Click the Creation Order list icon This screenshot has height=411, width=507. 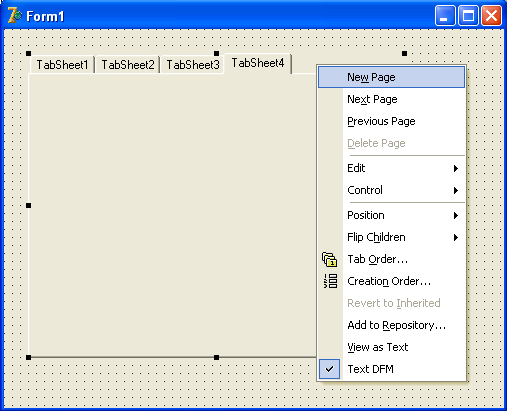click(x=330, y=281)
